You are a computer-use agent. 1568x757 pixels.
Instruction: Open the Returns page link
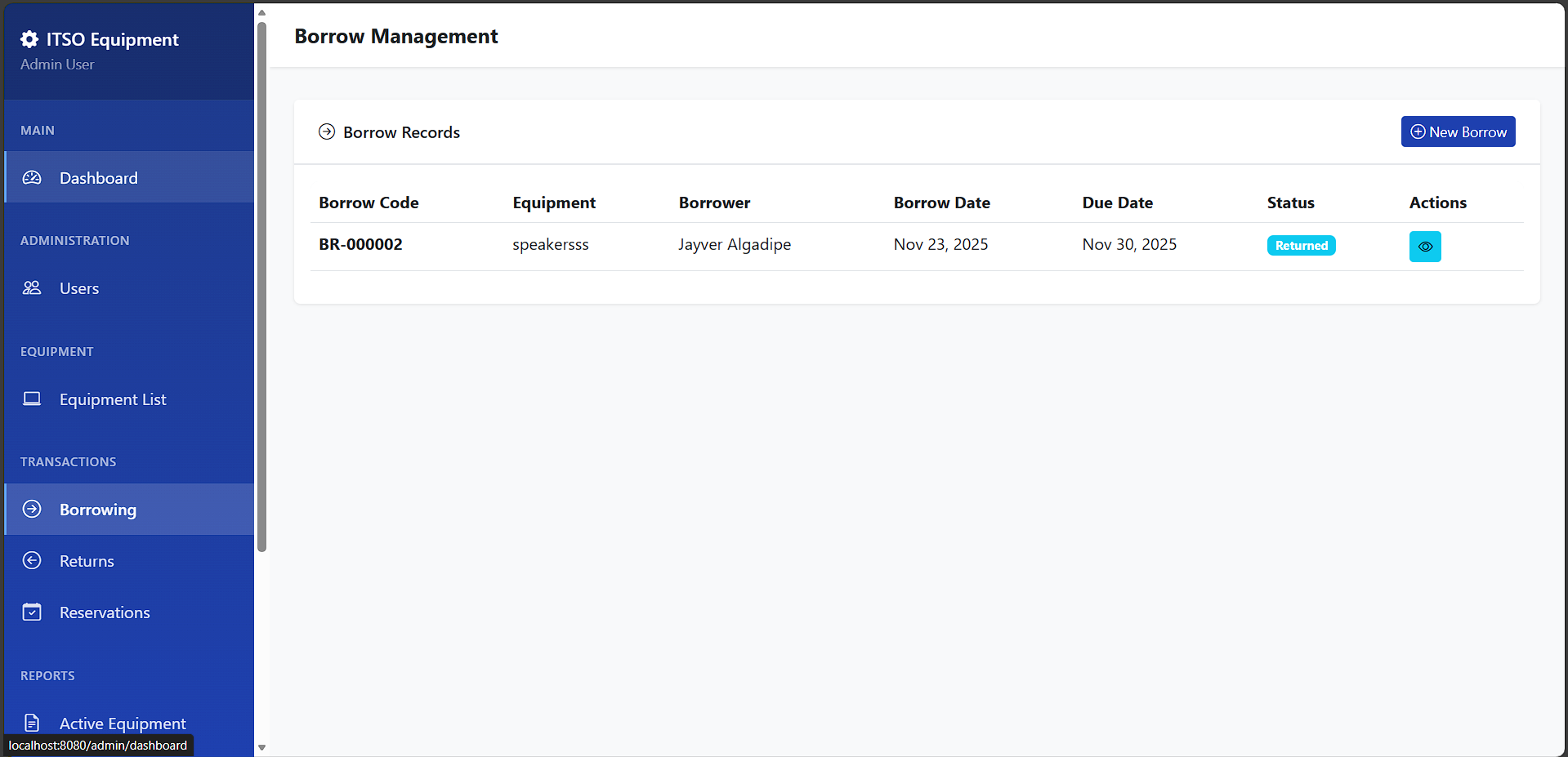87,561
